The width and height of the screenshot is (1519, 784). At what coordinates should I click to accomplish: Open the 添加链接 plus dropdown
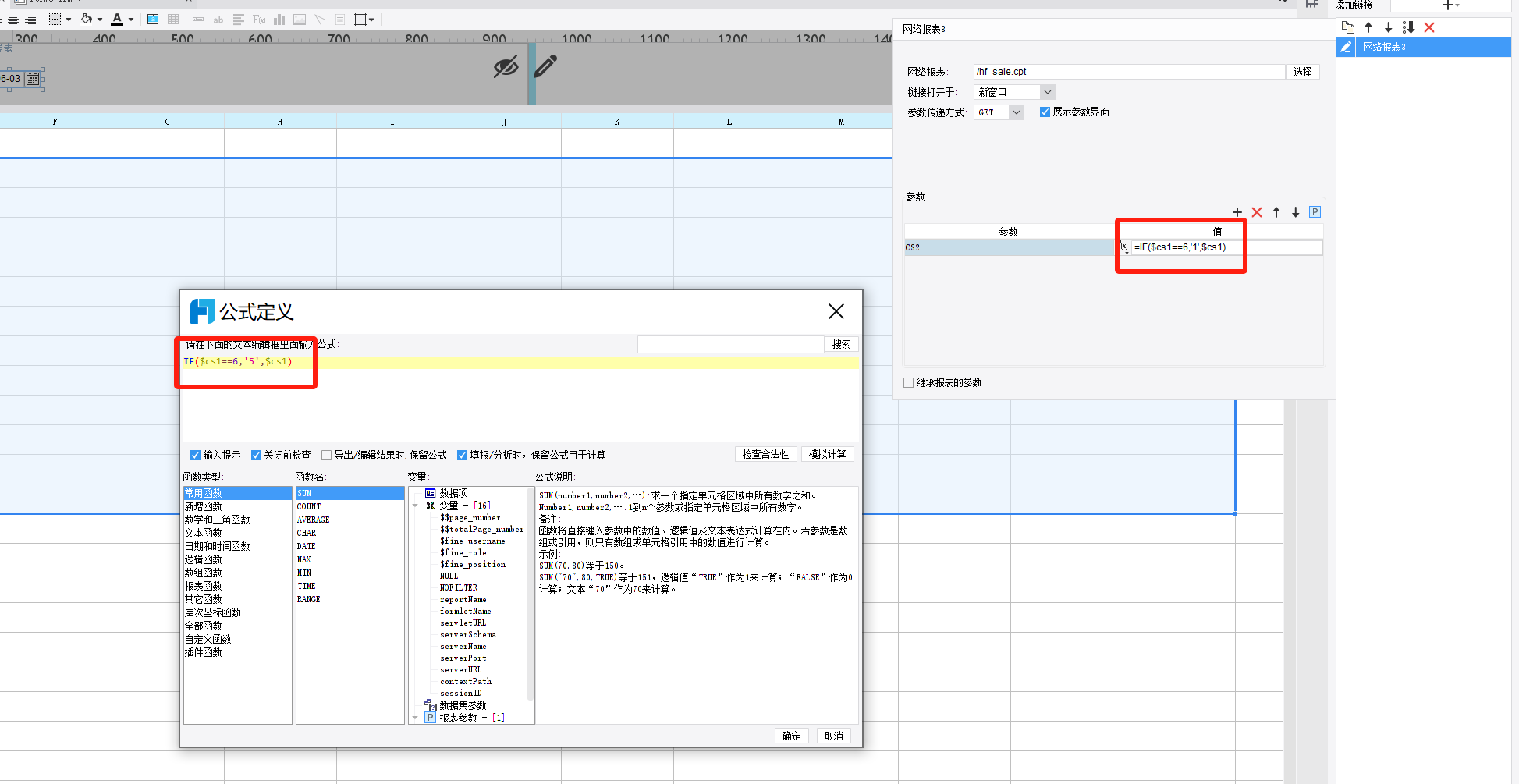pos(1450,5)
